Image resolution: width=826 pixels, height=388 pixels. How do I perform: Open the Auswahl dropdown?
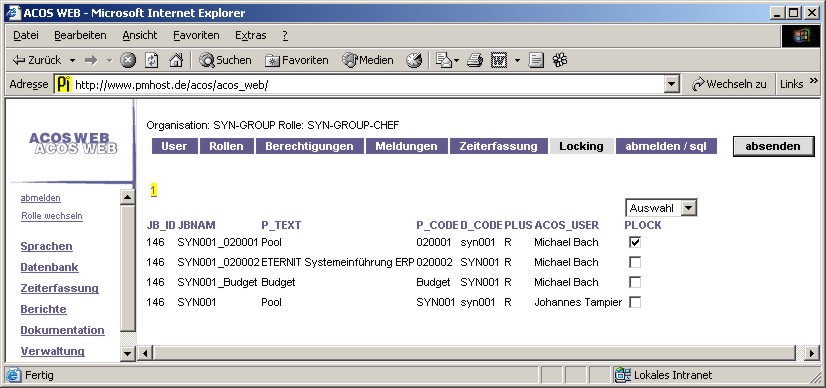point(661,208)
